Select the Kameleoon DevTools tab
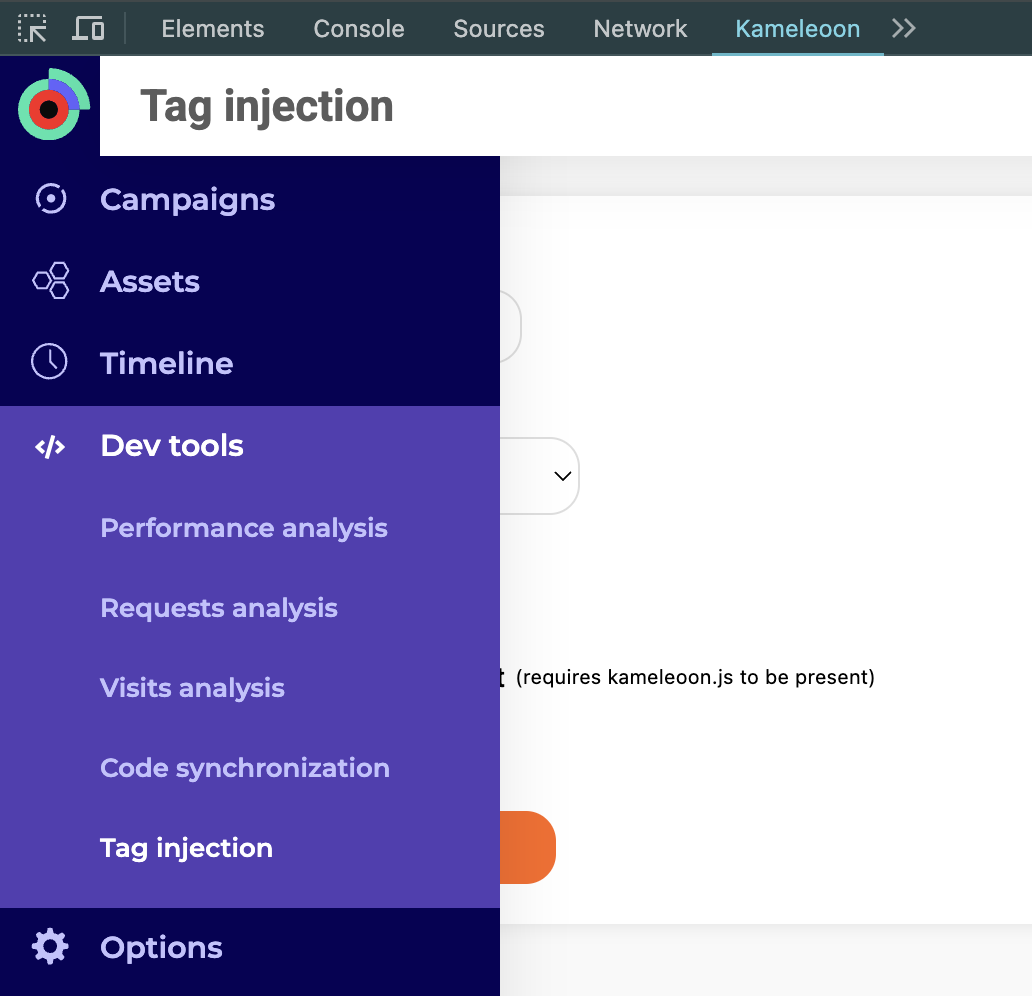Image resolution: width=1032 pixels, height=996 pixels. 797,29
